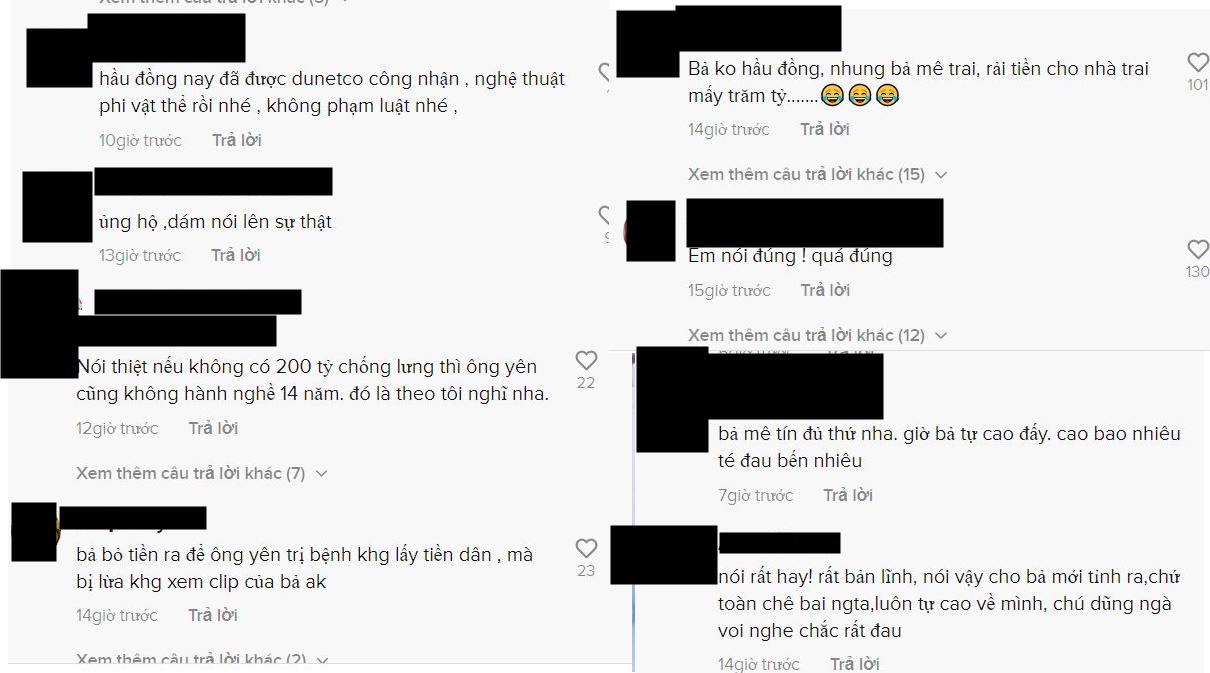This screenshot has width=1210, height=673.
Task: Like the comment with 23 likes
Action: (x=586, y=548)
